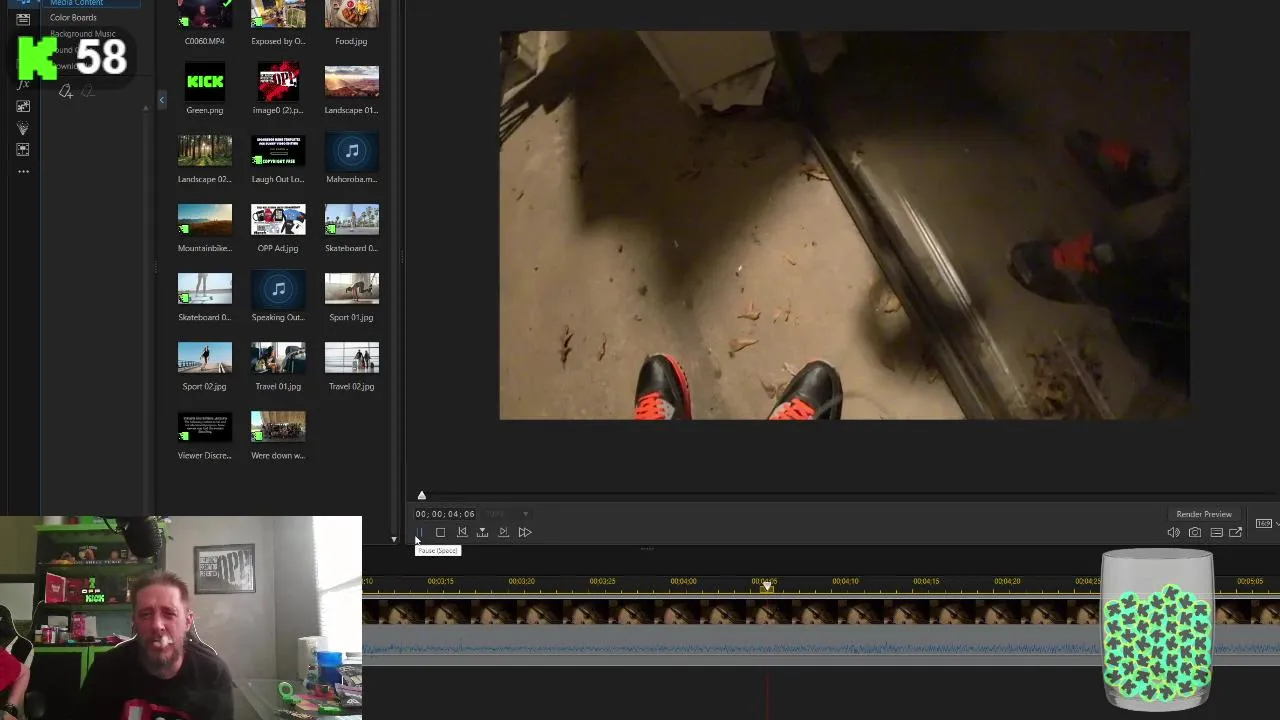Select the Landscape 02 forest thumbnail

pos(205,151)
